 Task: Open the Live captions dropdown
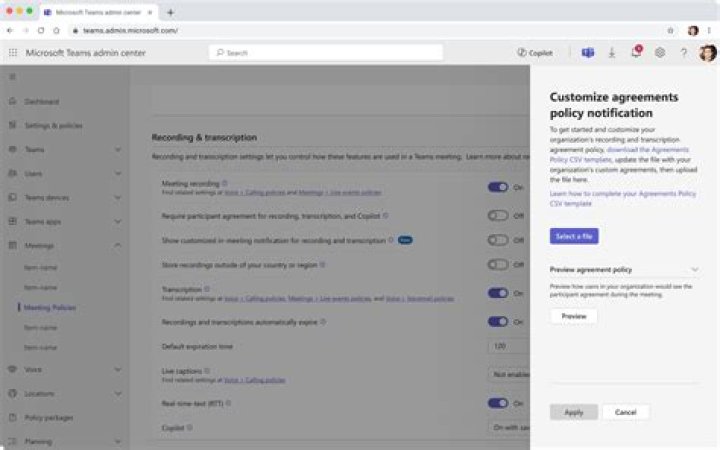(509, 374)
